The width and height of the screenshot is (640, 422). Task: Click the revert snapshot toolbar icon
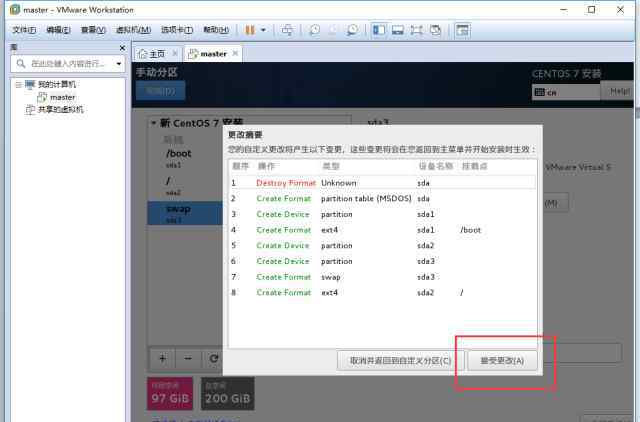[x=333, y=30]
